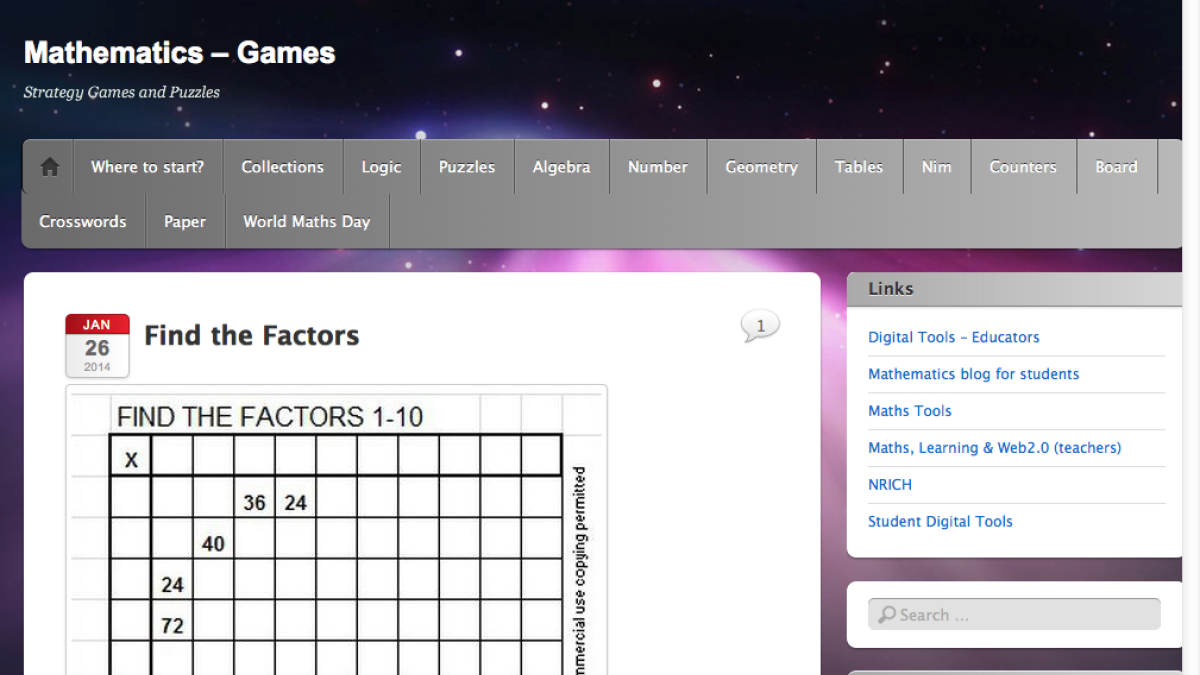Click the Logic menu entry
Screen dimensions: 1200x675
[x=381, y=166]
